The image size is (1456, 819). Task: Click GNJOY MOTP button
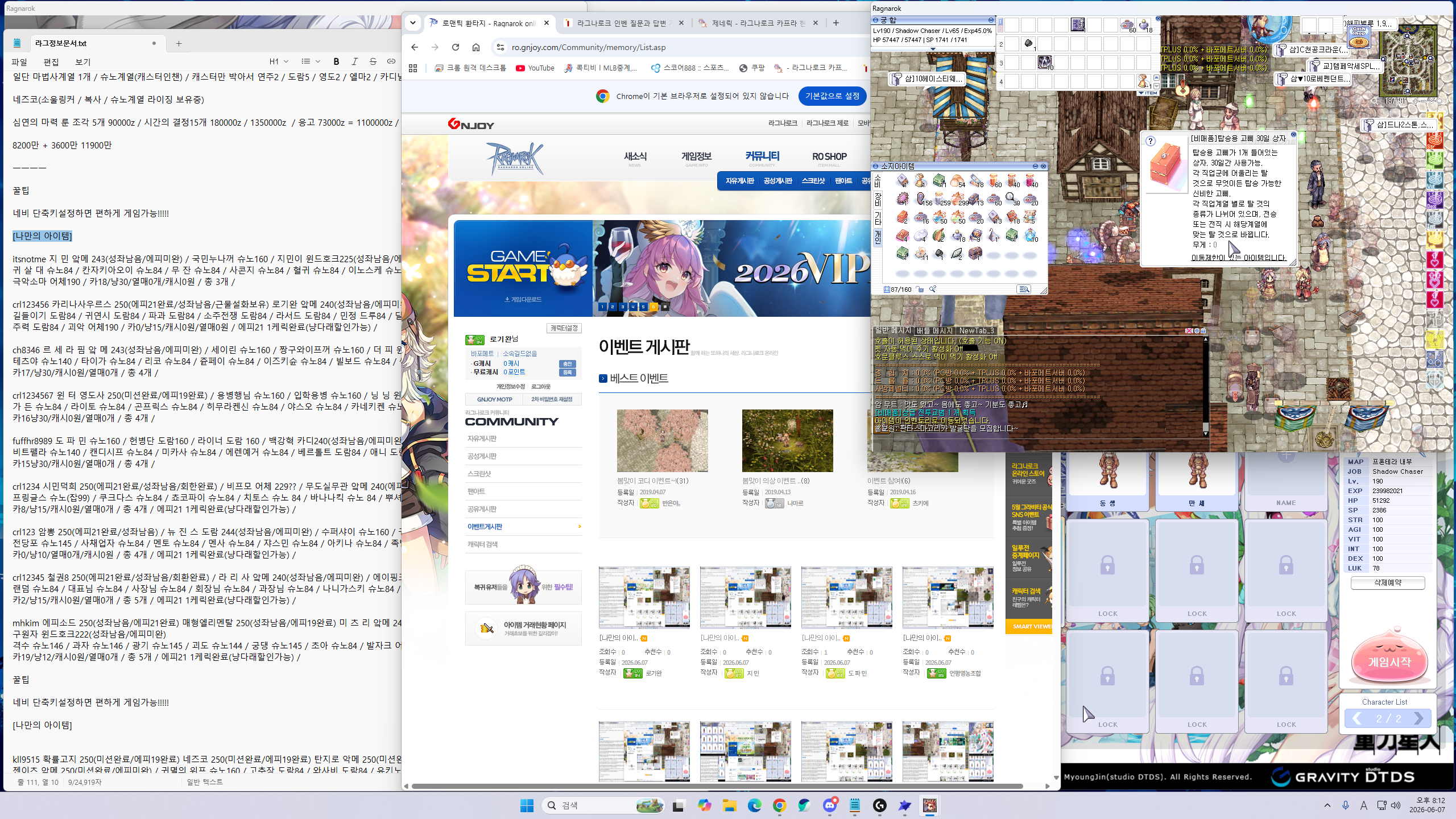pos(494,399)
